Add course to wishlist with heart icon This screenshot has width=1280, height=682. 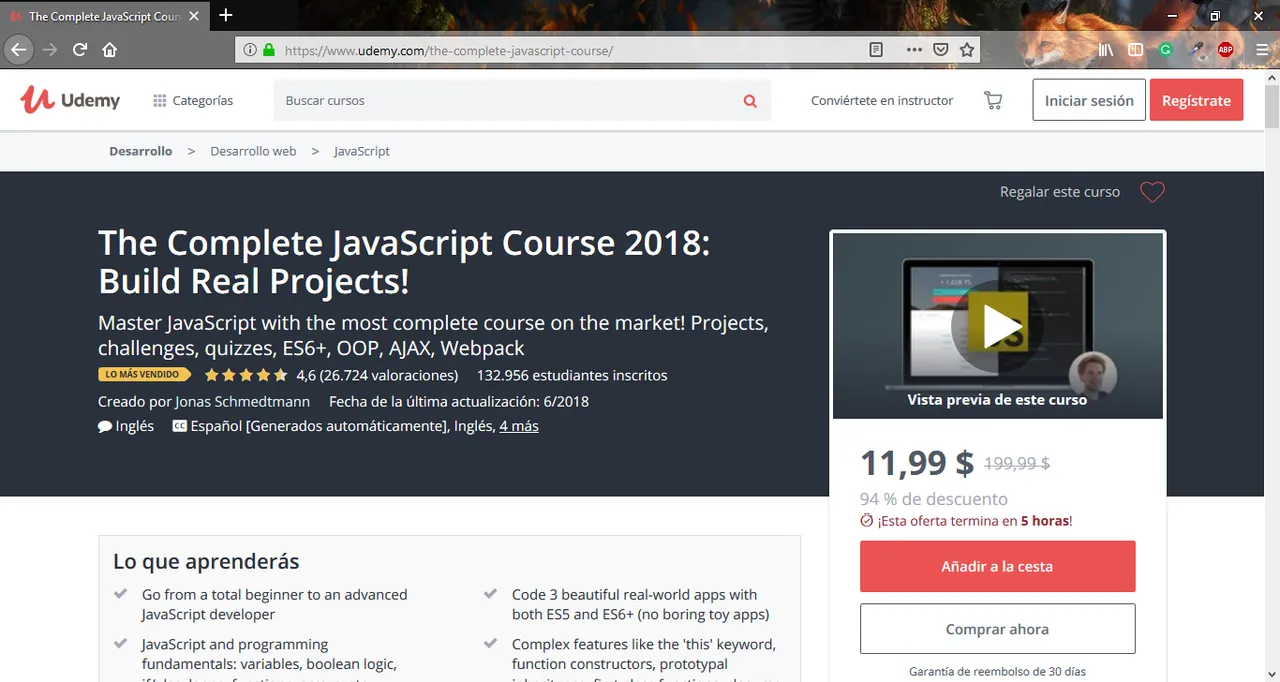(x=1152, y=192)
